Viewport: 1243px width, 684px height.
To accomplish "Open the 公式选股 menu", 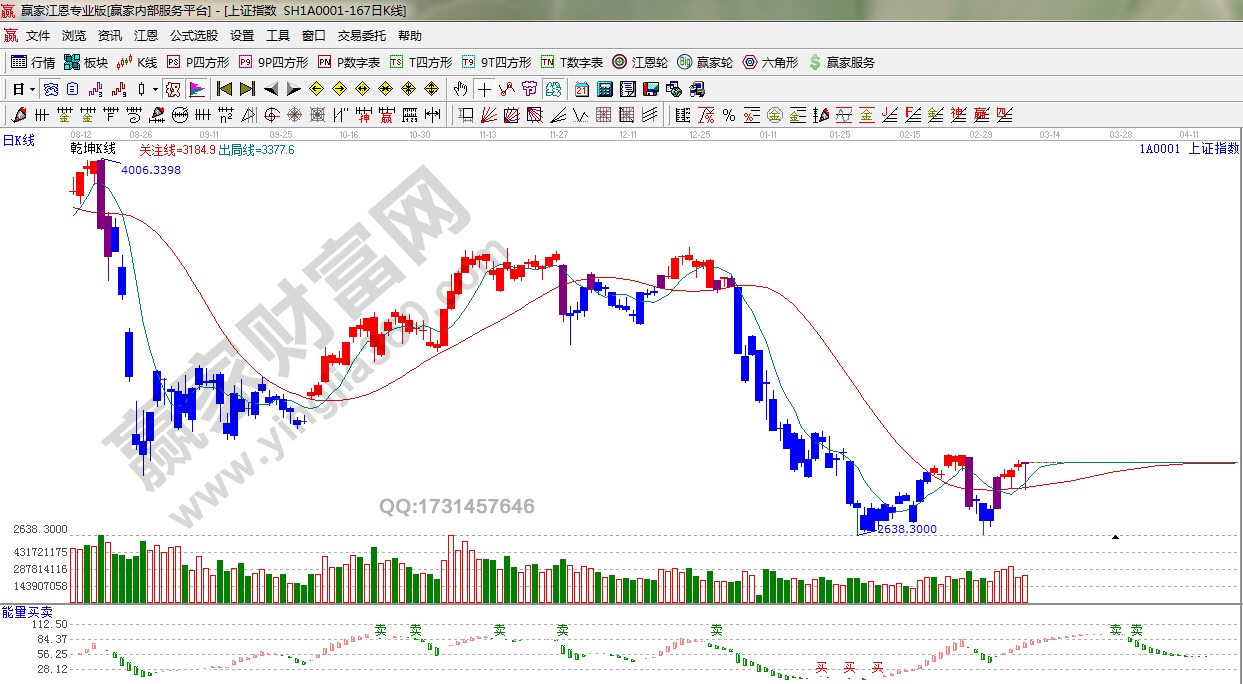I will pyautogui.click(x=193, y=35).
